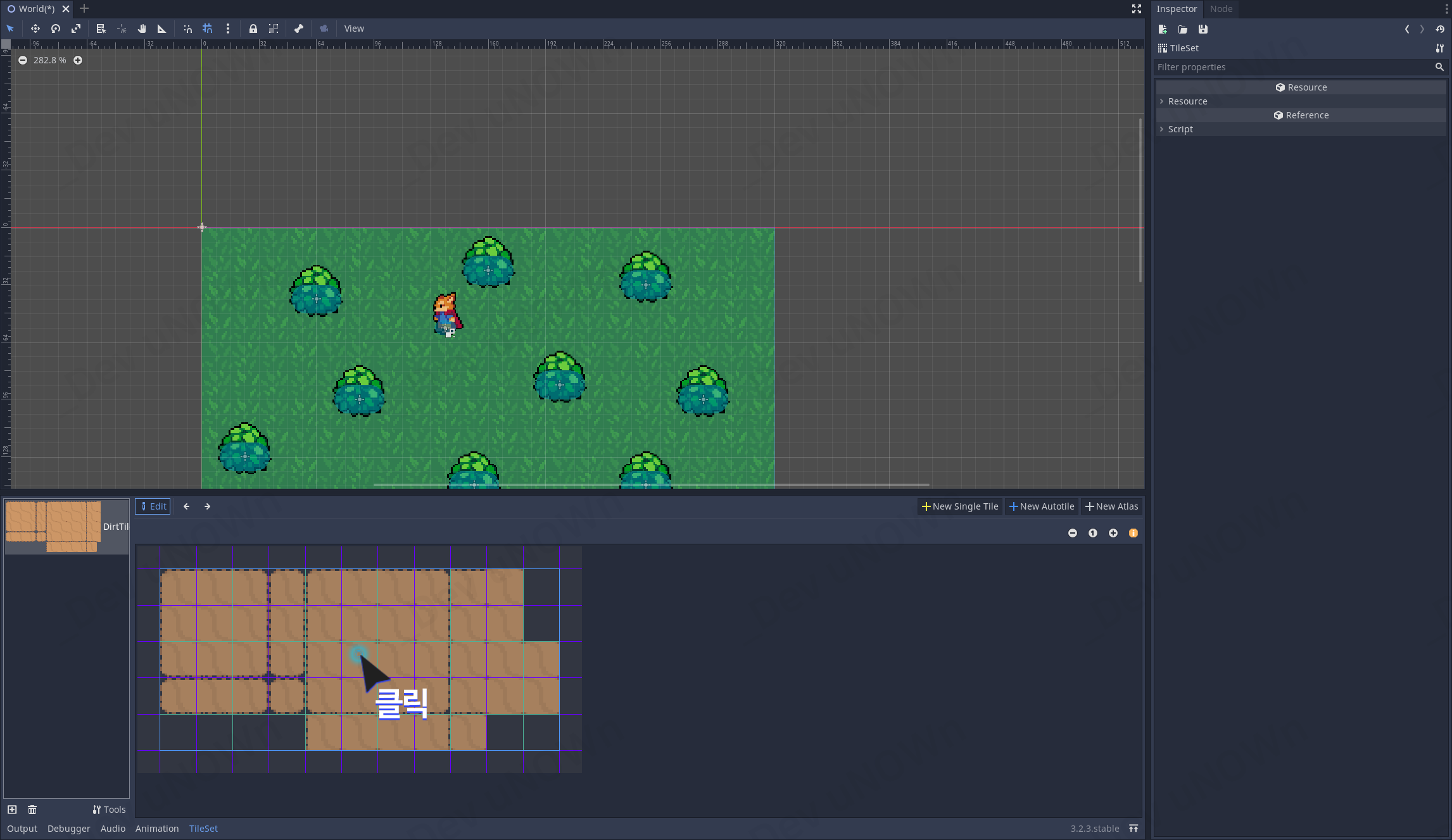Delete the texture with the trash icon
The image size is (1452, 840).
(x=32, y=810)
